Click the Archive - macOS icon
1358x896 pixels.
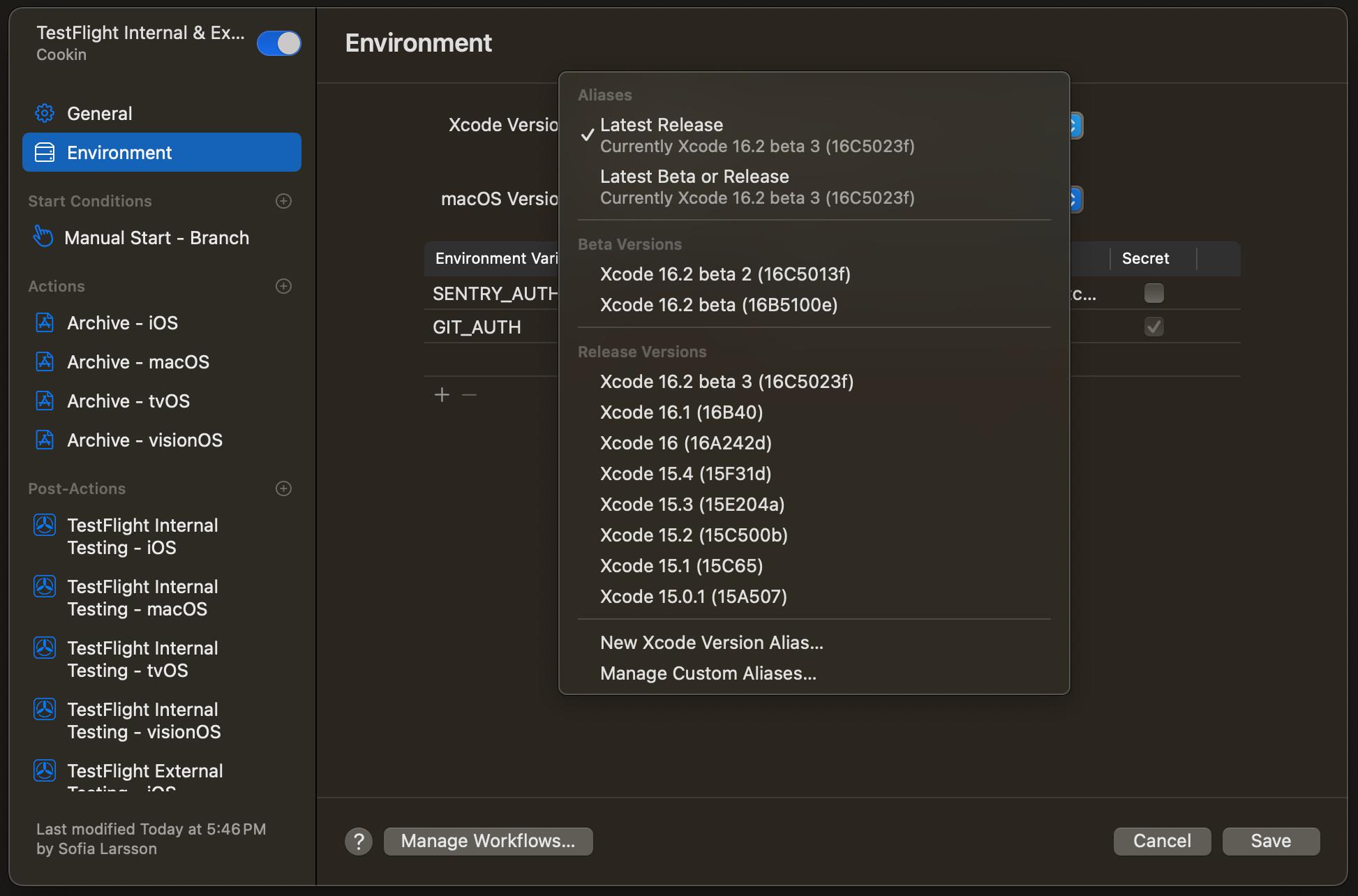point(45,361)
